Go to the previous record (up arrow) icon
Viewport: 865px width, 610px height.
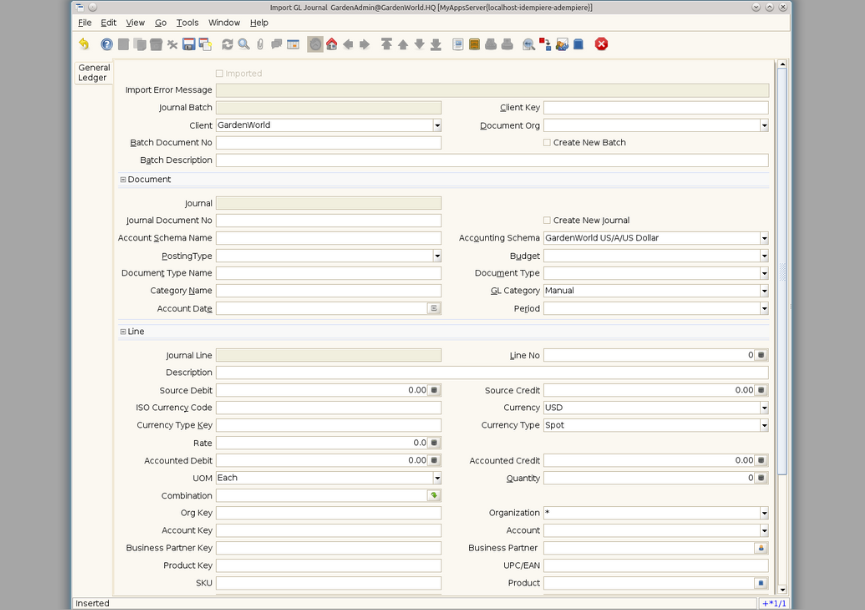(403, 44)
